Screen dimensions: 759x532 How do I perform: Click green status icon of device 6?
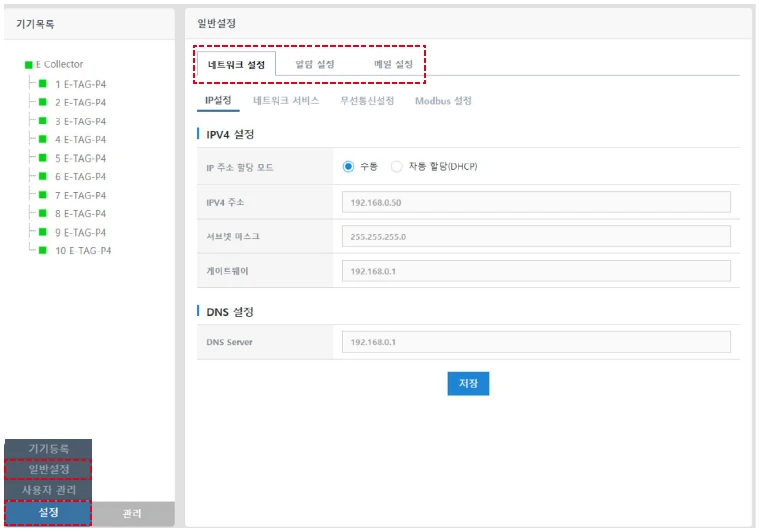pyautogui.click(x=43, y=176)
